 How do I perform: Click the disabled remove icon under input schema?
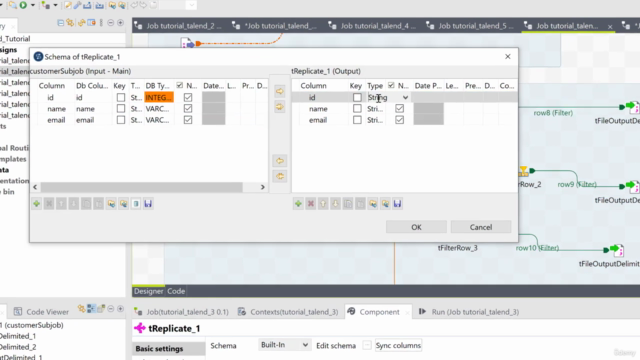pyautogui.click(x=49, y=204)
